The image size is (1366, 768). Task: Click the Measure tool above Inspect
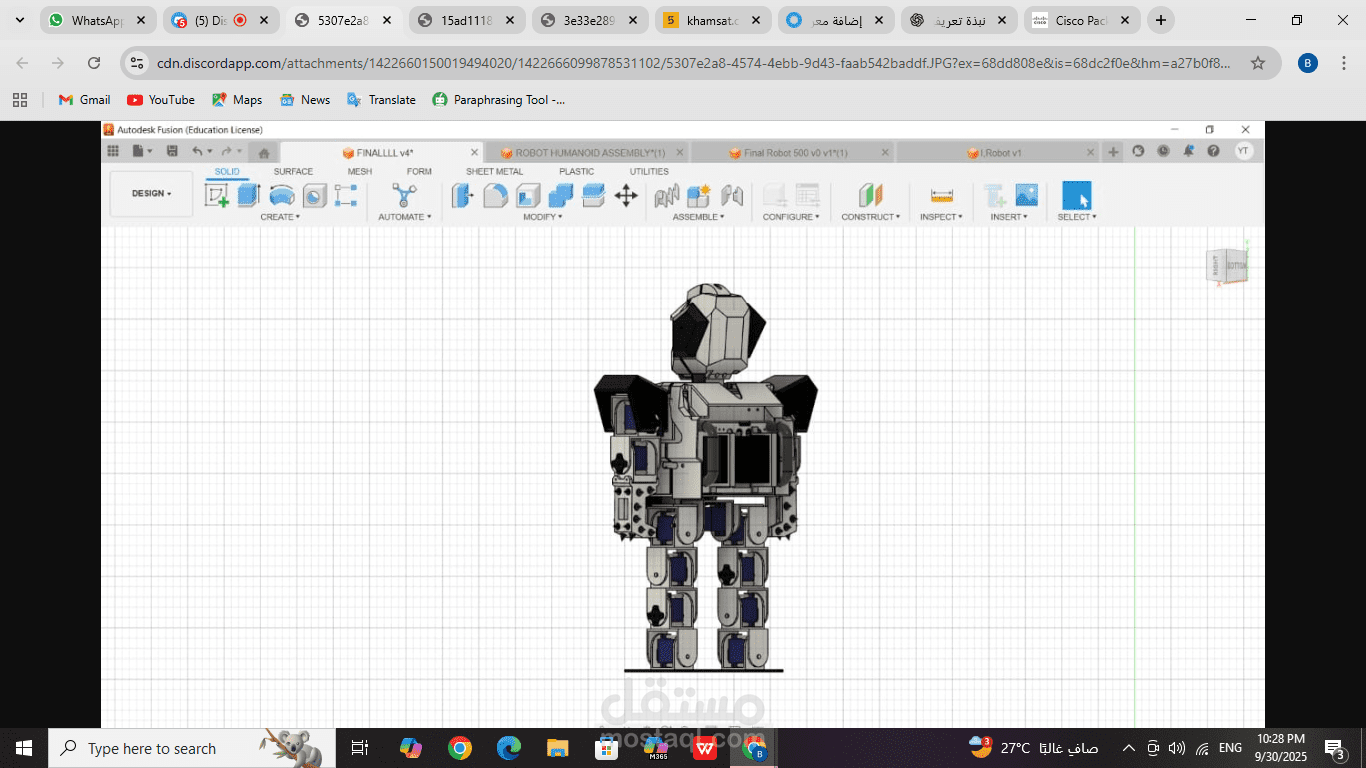pos(941,195)
